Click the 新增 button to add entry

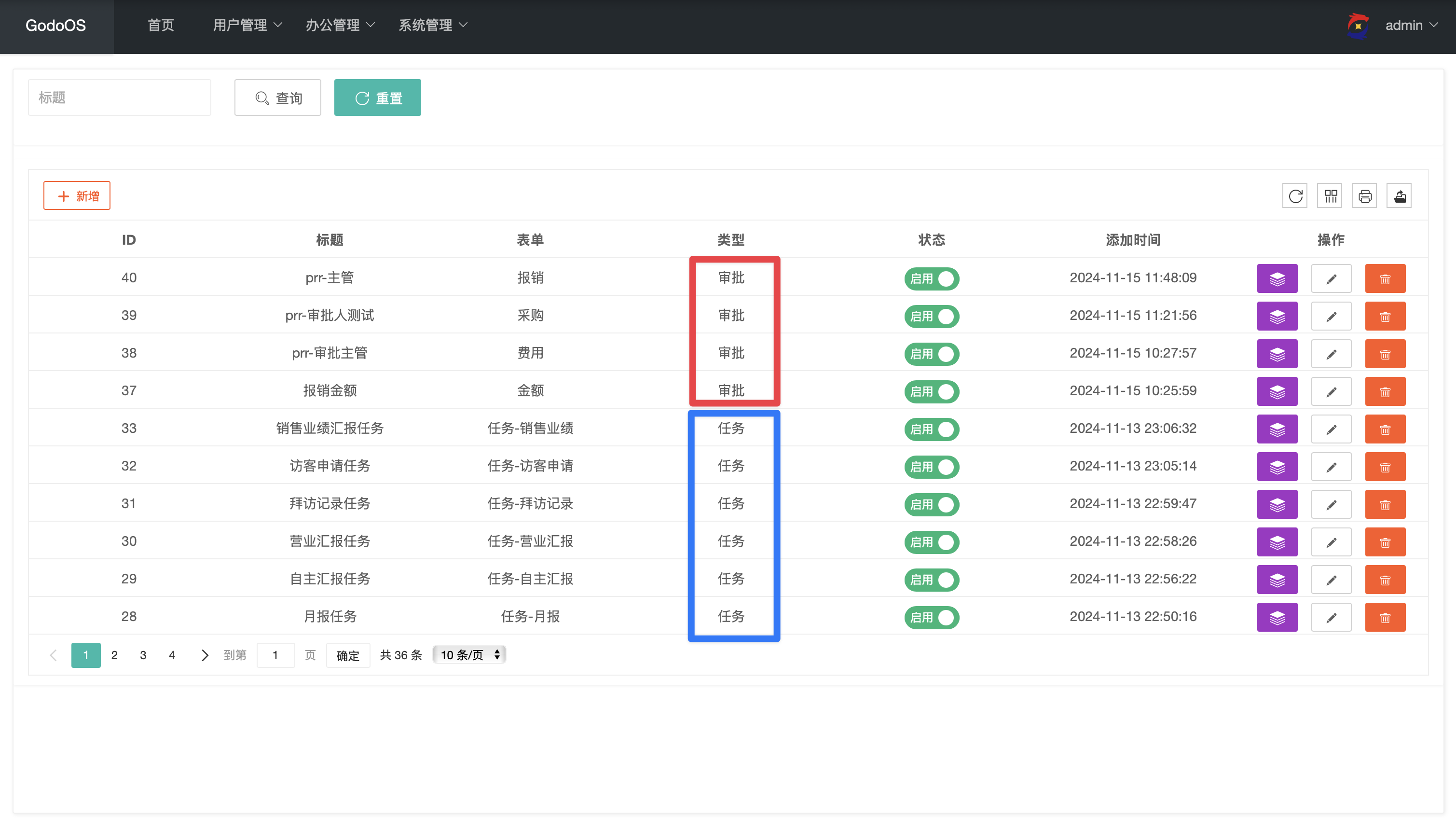click(78, 196)
